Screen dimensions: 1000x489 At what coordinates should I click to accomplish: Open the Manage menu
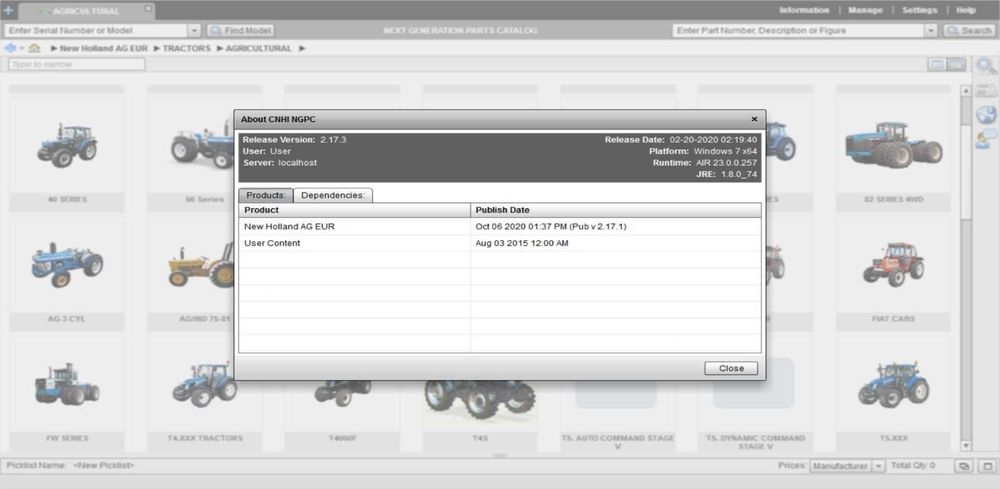click(865, 10)
